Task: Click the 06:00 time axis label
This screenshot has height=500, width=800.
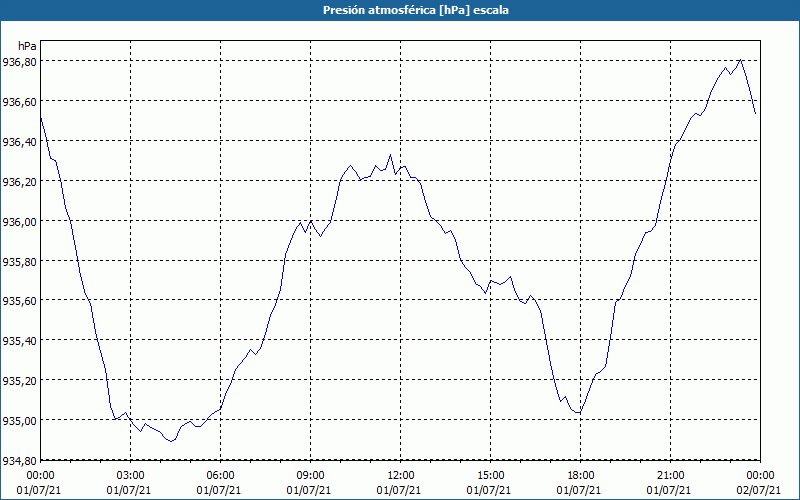Action: (x=220, y=476)
